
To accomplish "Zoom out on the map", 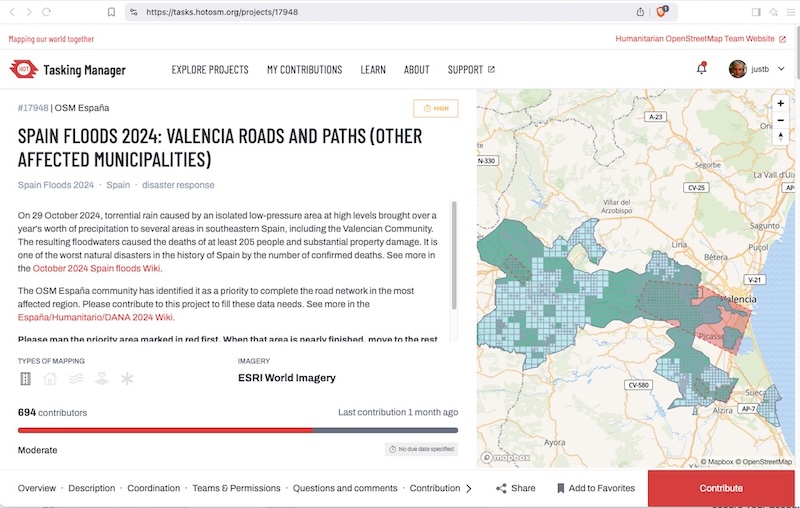I will [x=780, y=120].
